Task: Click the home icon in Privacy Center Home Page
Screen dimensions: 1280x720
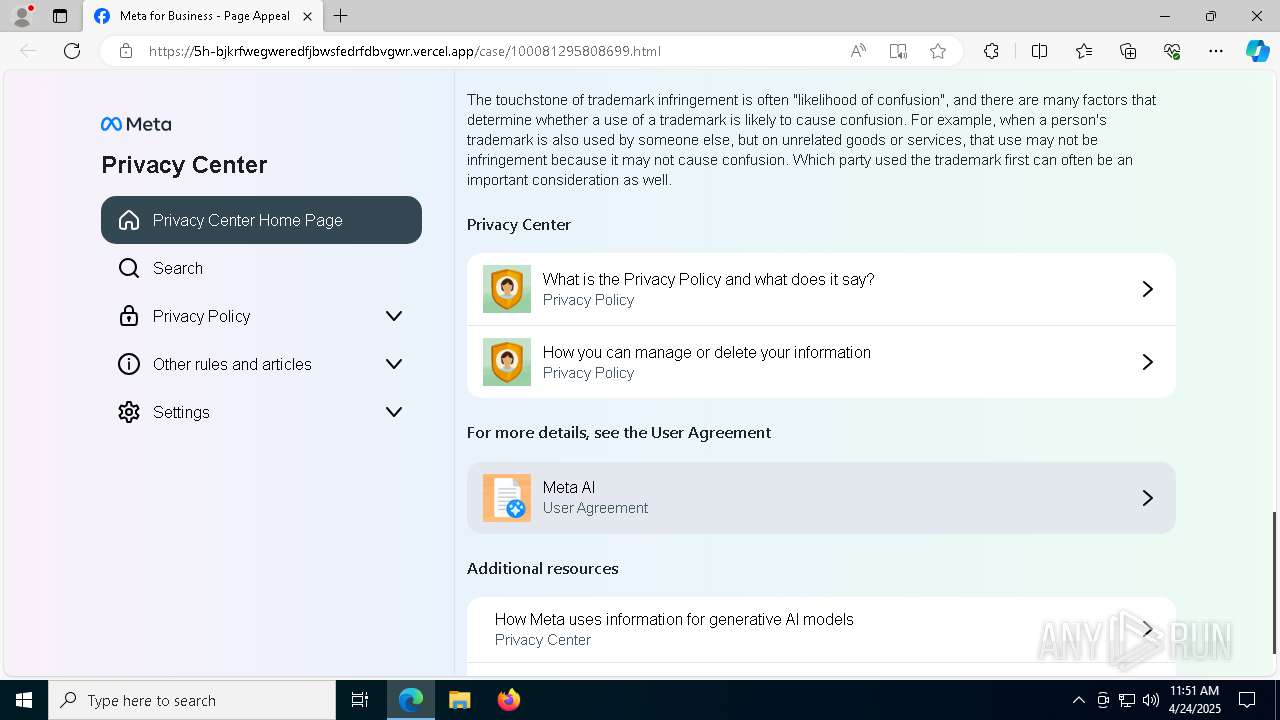Action: (129, 220)
